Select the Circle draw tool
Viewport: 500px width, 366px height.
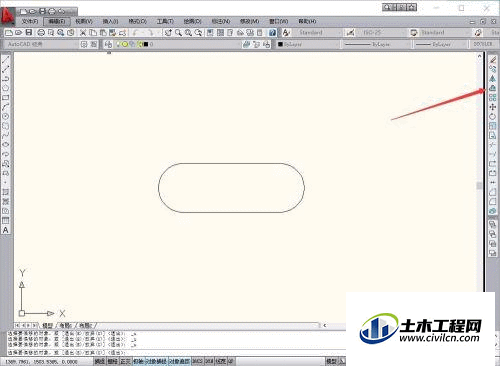click(6, 116)
